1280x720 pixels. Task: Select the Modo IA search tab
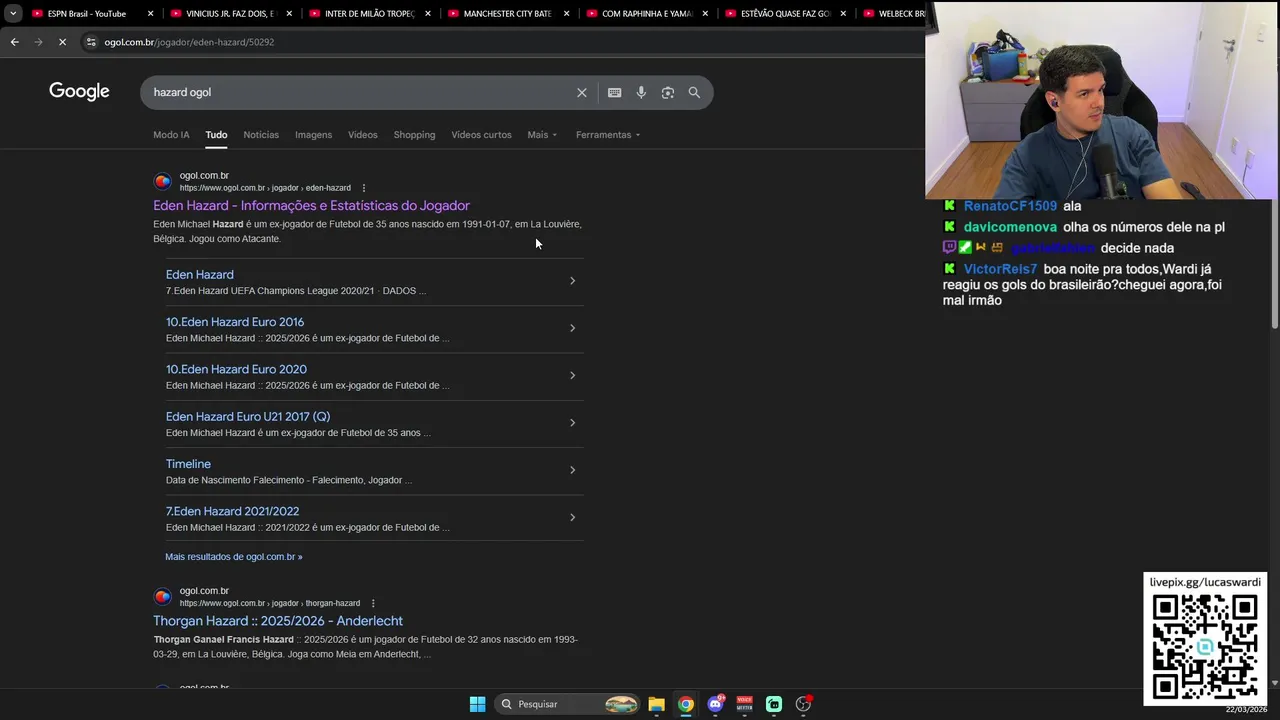171,135
